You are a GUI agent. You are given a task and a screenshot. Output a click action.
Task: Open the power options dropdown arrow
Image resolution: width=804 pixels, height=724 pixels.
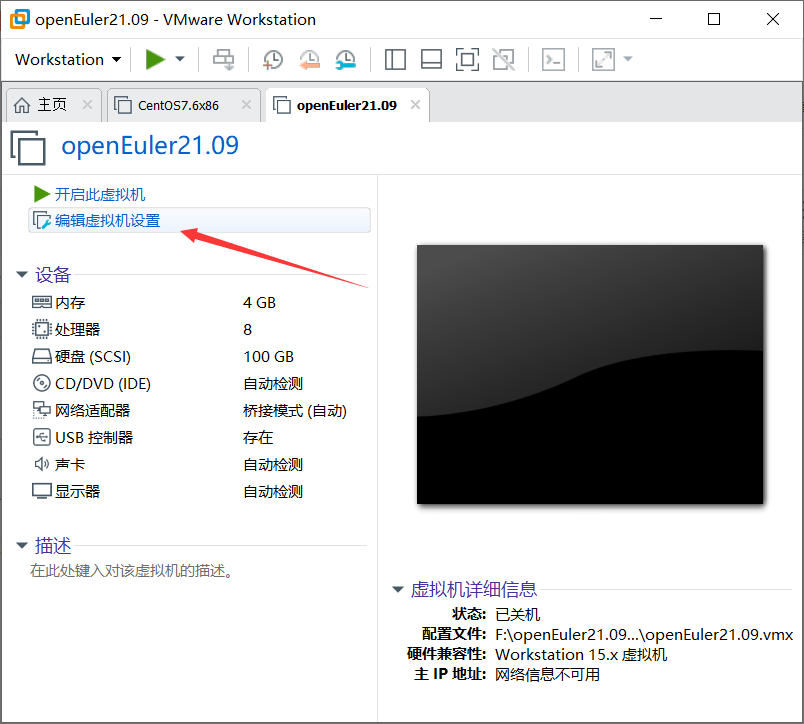[180, 59]
